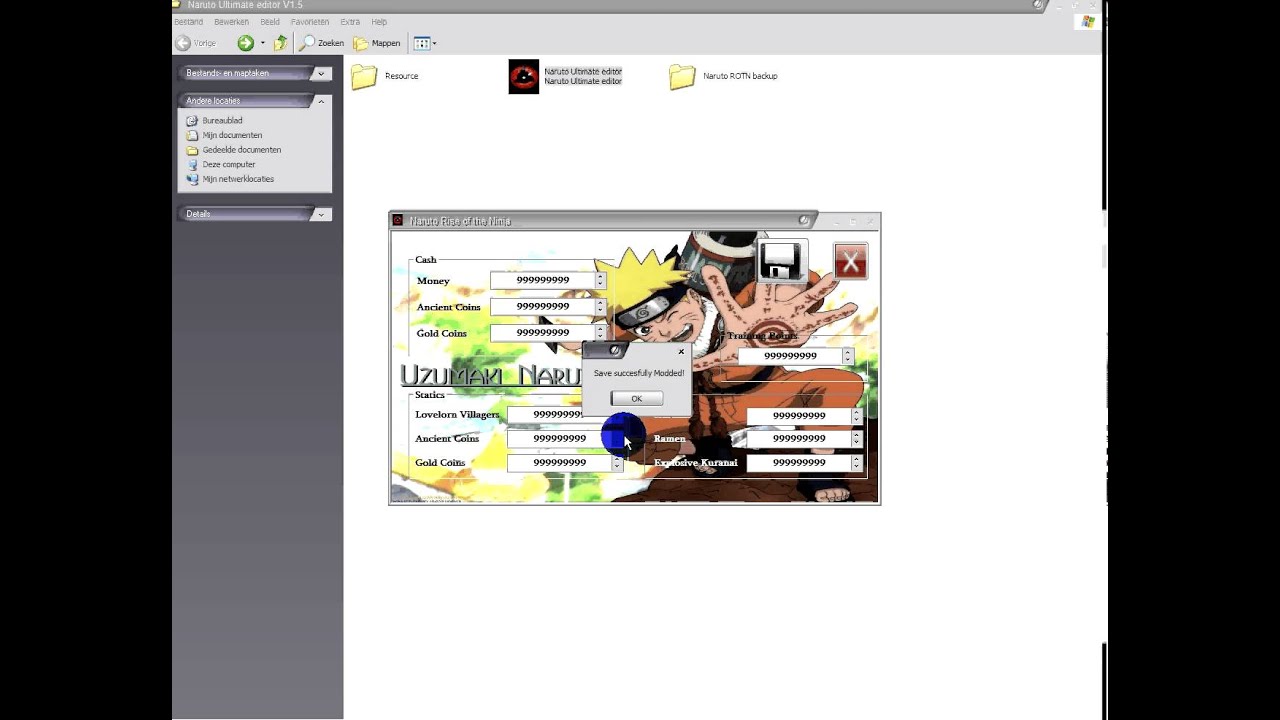Click the Money spinner arrows
The height and width of the screenshot is (720, 1280).
pyautogui.click(x=600, y=280)
